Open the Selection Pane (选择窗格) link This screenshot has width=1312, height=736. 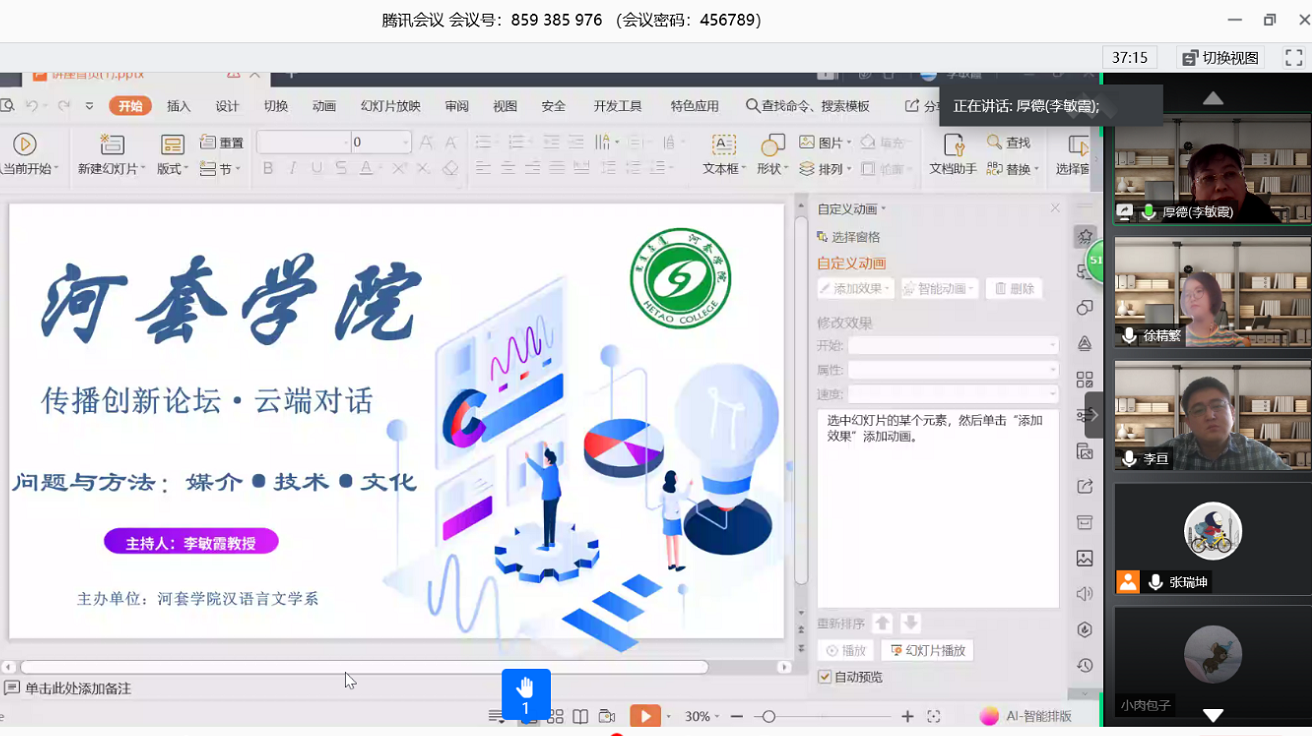coord(849,237)
